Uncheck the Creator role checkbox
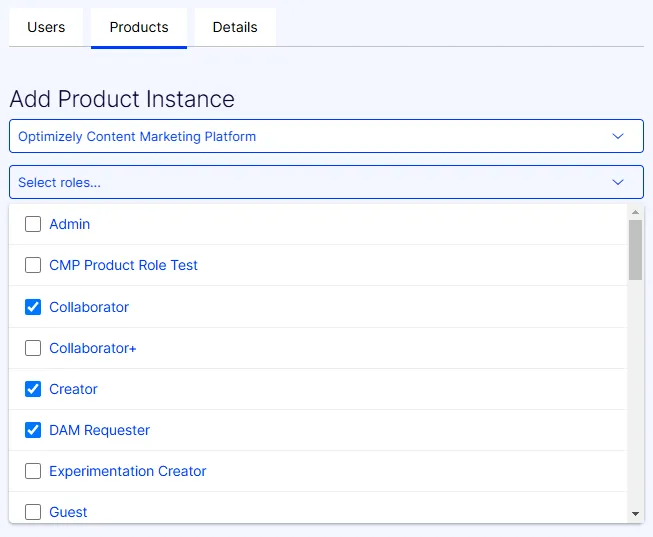Screen dimensions: 653x537 coord(33,389)
